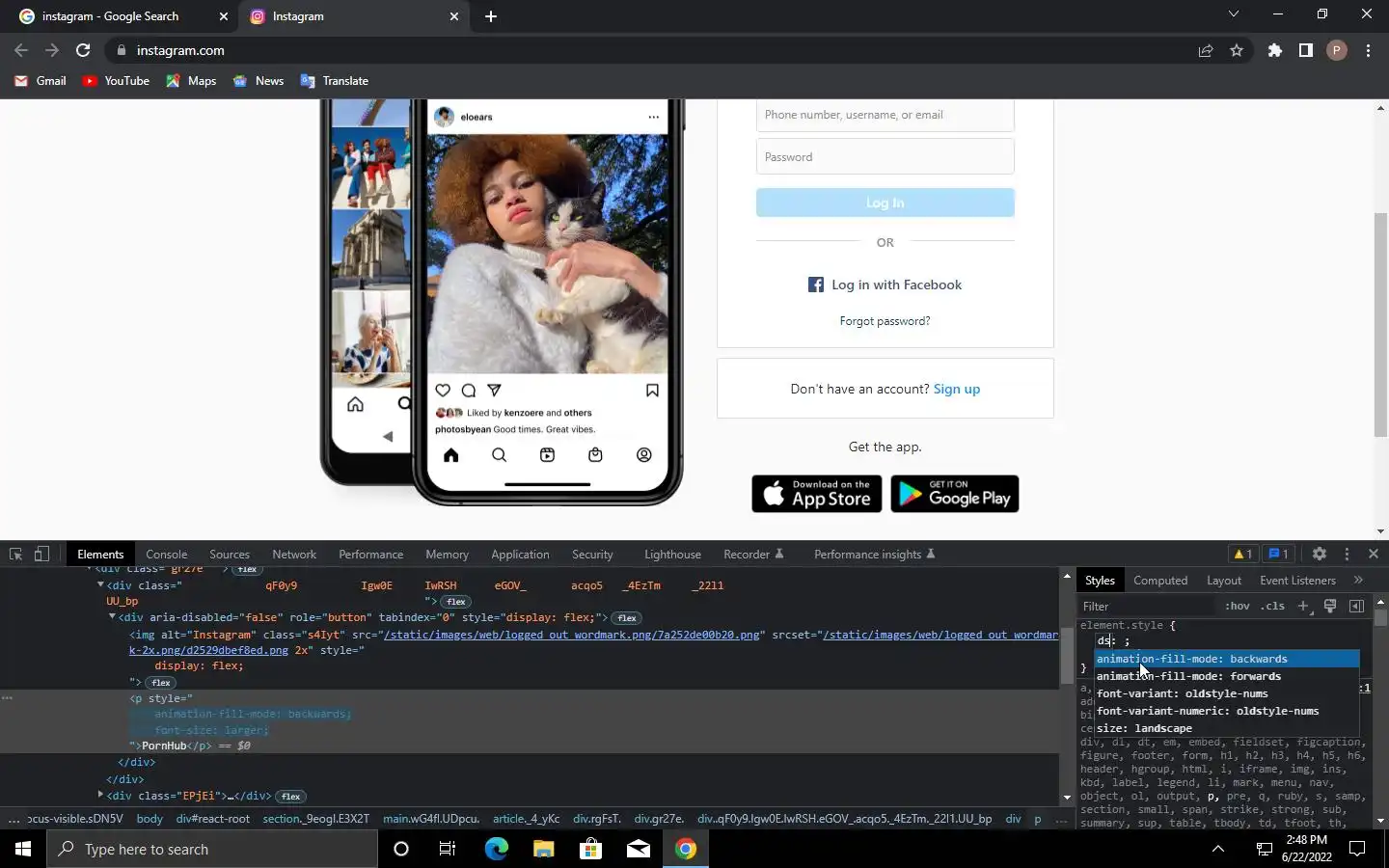This screenshot has width=1389, height=868.
Task: Open the Network tab
Action: [294, 554]
